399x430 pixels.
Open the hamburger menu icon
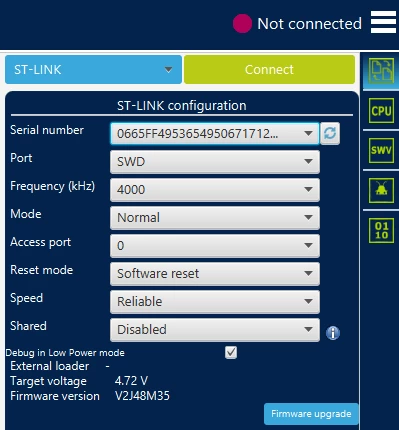[383, 22]
